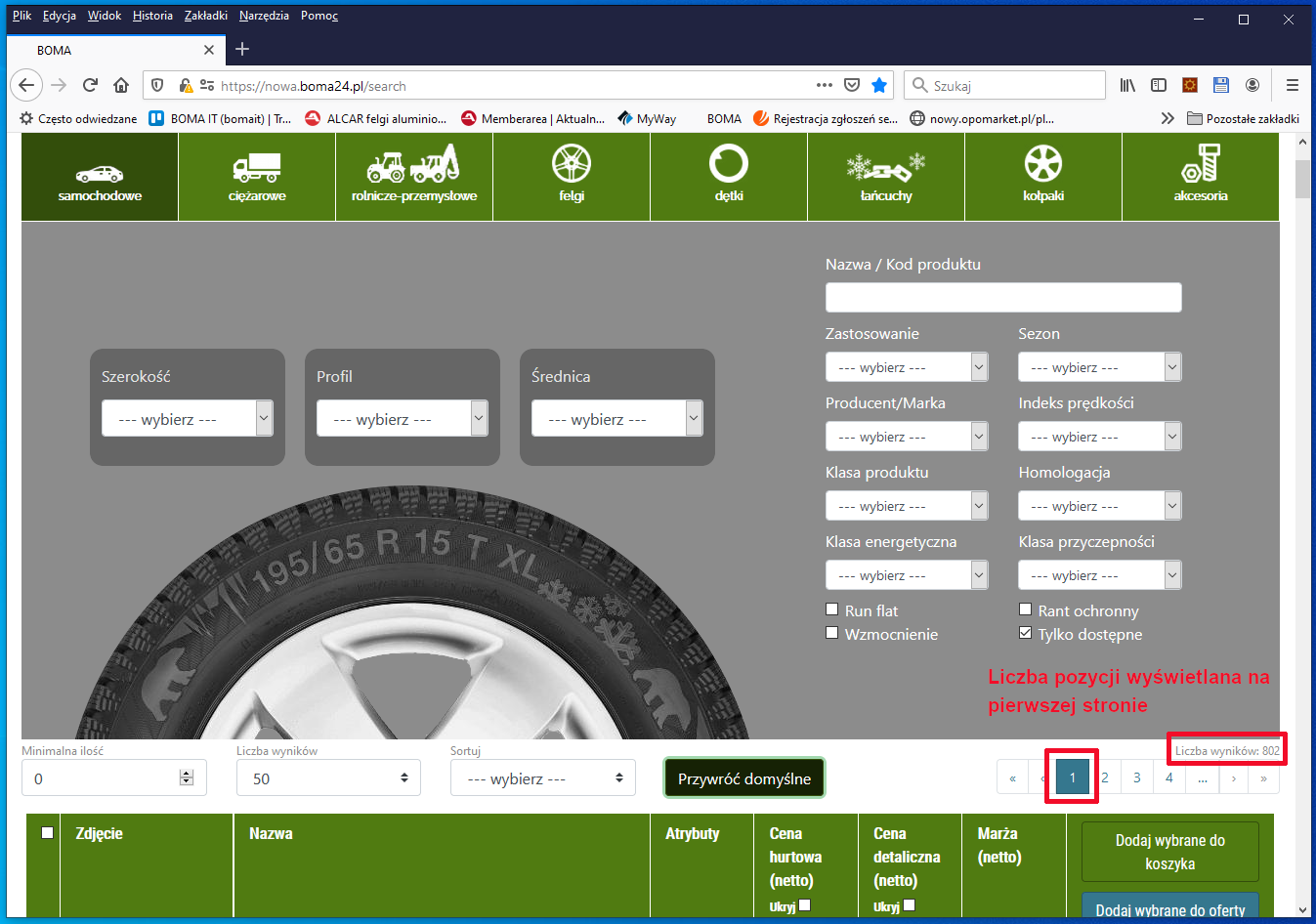Screen dimensions: 1316x924
Task: Bookmark the page with the star icon
Action: pos(879,85)
